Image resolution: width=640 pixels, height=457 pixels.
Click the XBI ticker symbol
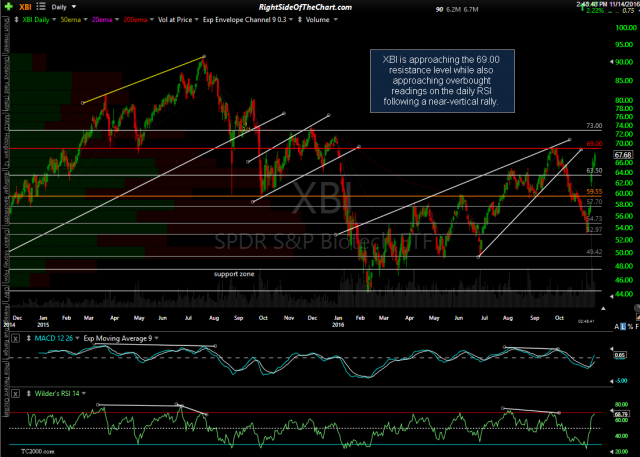[25, 7]
